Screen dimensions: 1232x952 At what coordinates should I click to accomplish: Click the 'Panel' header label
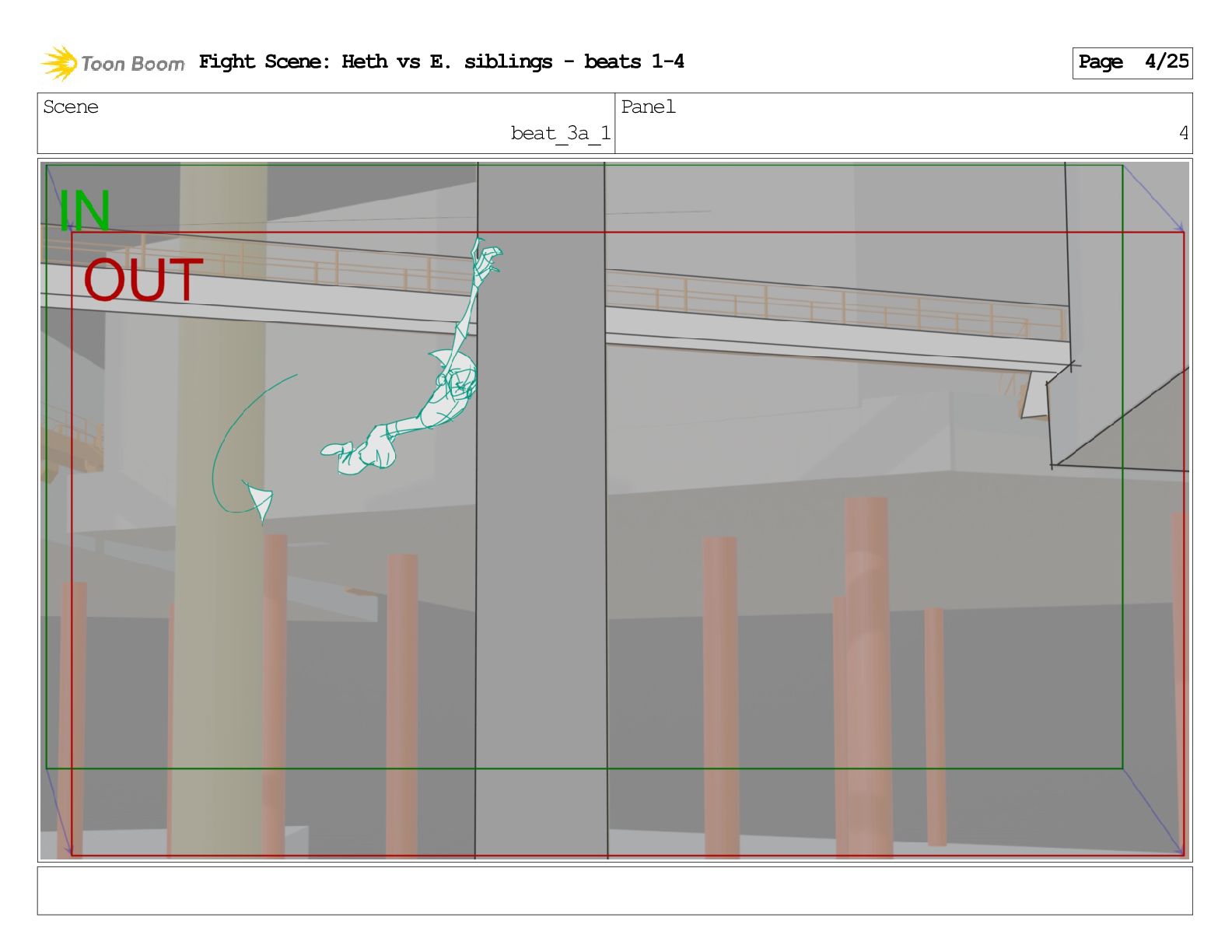click(648, 107)
